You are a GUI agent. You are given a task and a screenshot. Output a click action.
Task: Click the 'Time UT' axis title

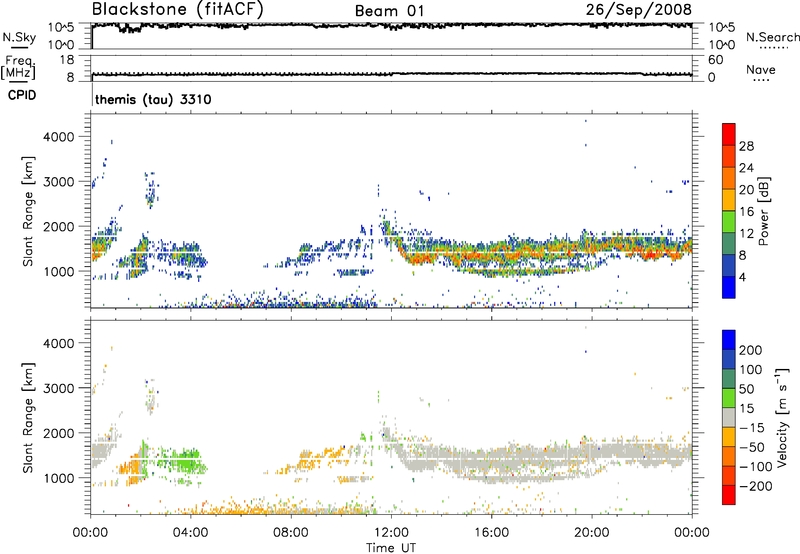tap(391, 548)
